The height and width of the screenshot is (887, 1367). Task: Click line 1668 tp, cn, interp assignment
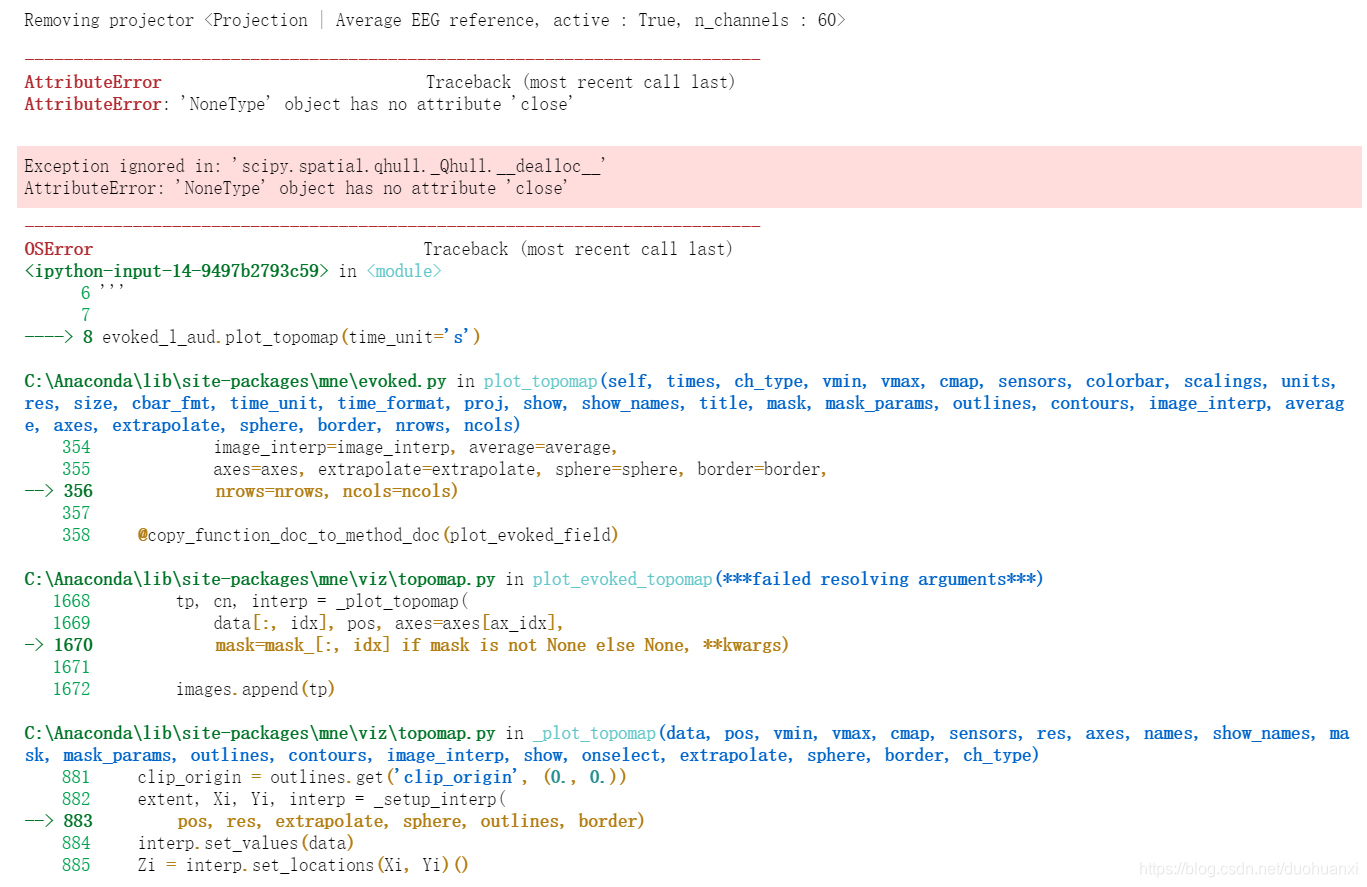[322, 601]
